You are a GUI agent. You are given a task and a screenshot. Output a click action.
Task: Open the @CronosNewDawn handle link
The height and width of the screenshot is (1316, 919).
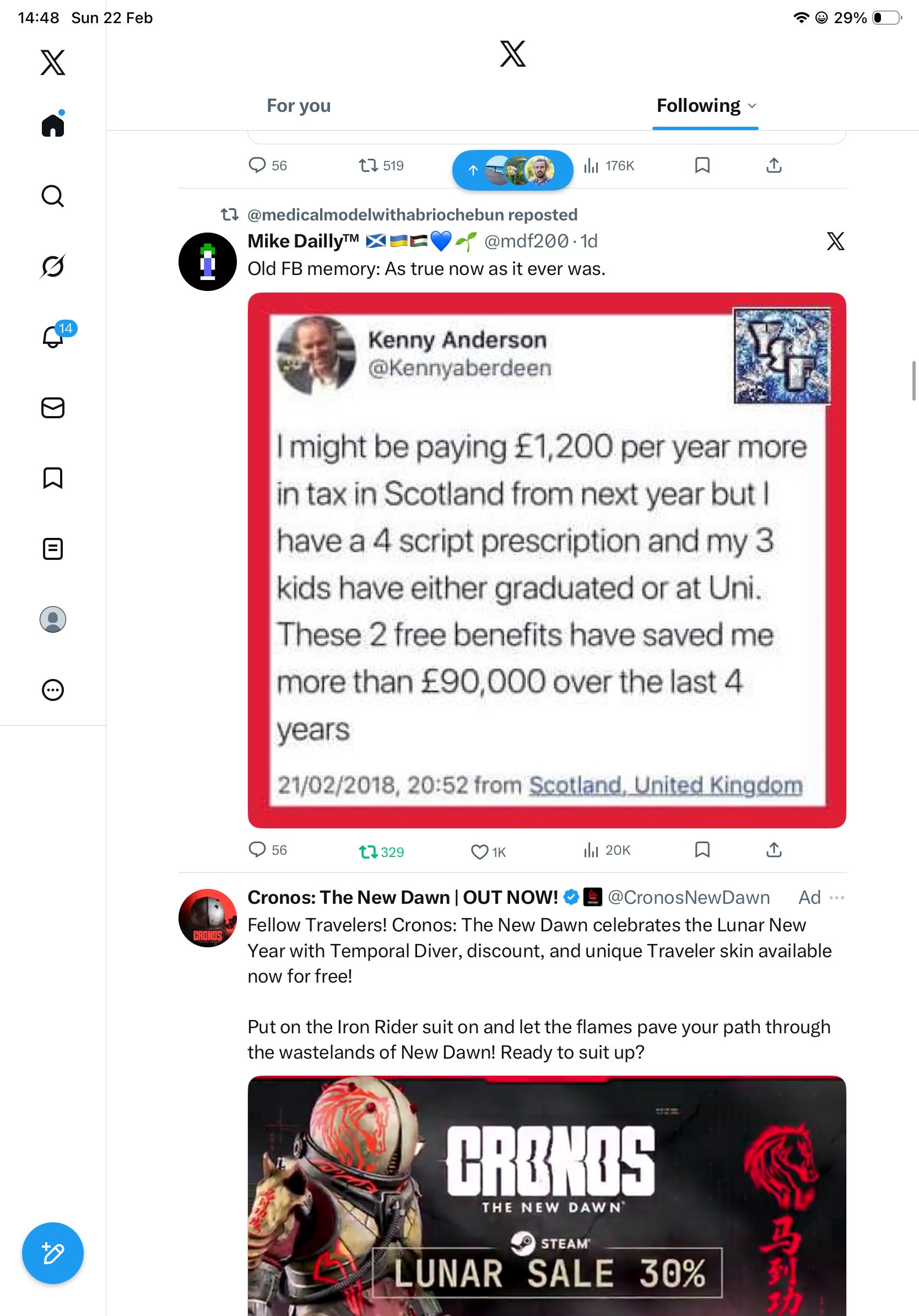click(x=688, y=897)
